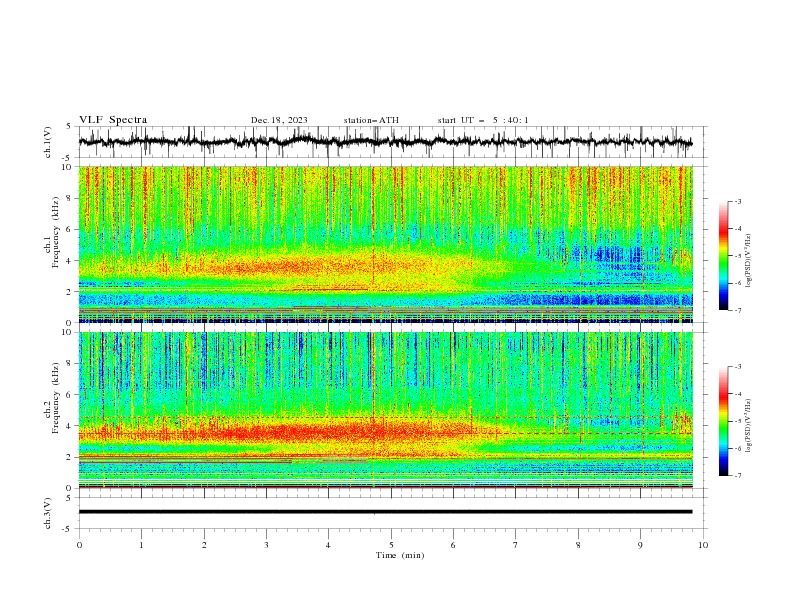Viewport: 792px width, 612px height.
Task: Click the ch.1 voltage waveform trace
Action: tap(385, 142)
